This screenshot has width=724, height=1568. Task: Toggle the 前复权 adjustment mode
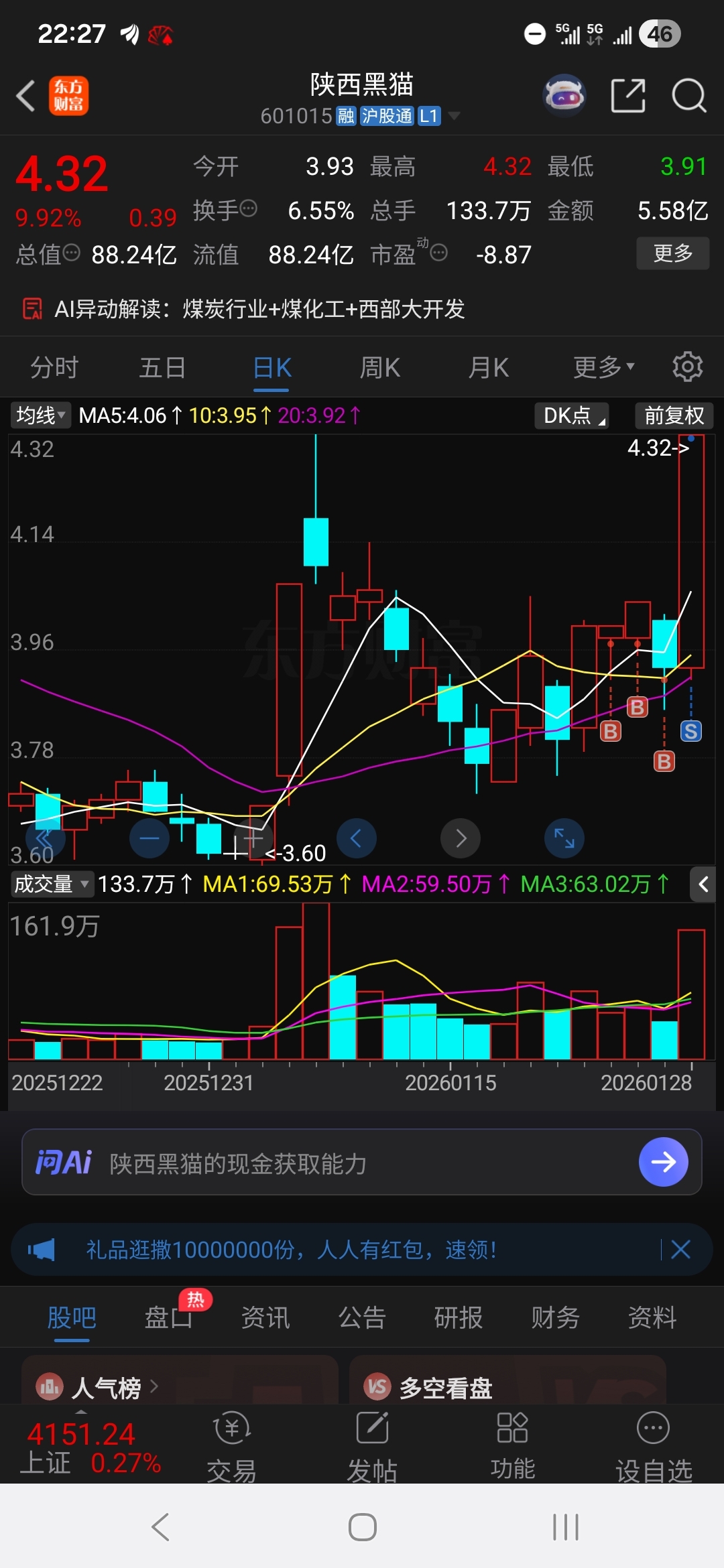[x=674, y=415]
